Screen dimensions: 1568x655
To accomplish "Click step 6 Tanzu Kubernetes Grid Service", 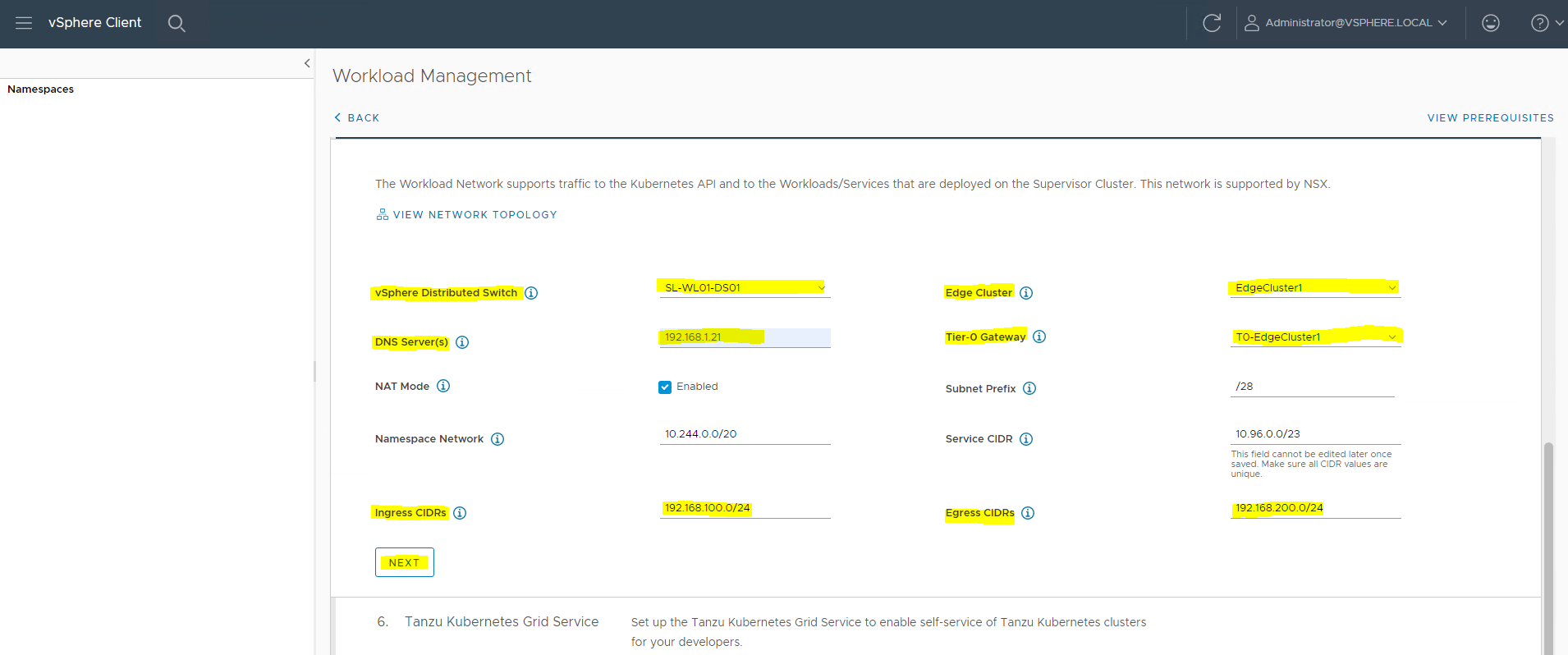I will click(502, 622).
